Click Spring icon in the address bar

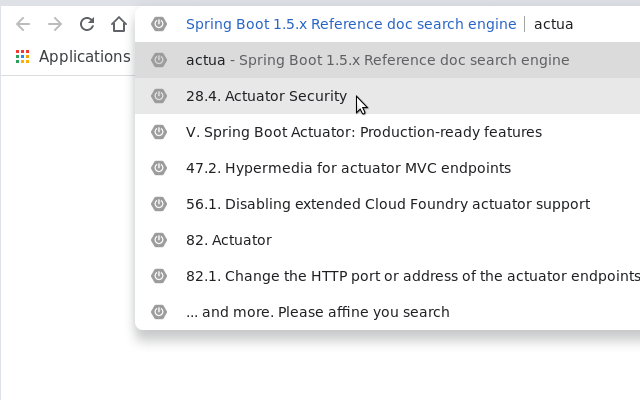(158, 24)
